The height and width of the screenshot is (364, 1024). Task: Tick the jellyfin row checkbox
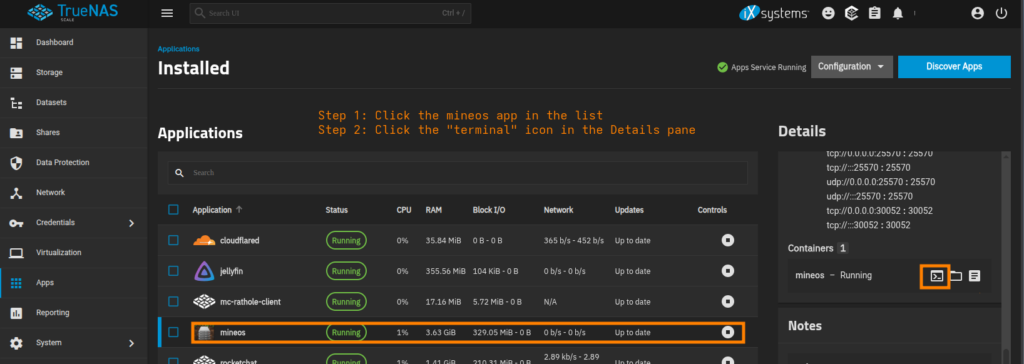point(173,271)
